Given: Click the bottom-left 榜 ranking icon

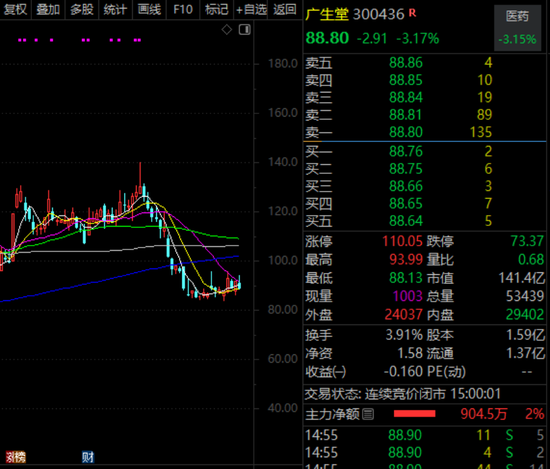Looking at the screenshot, I should coord(16,457).
